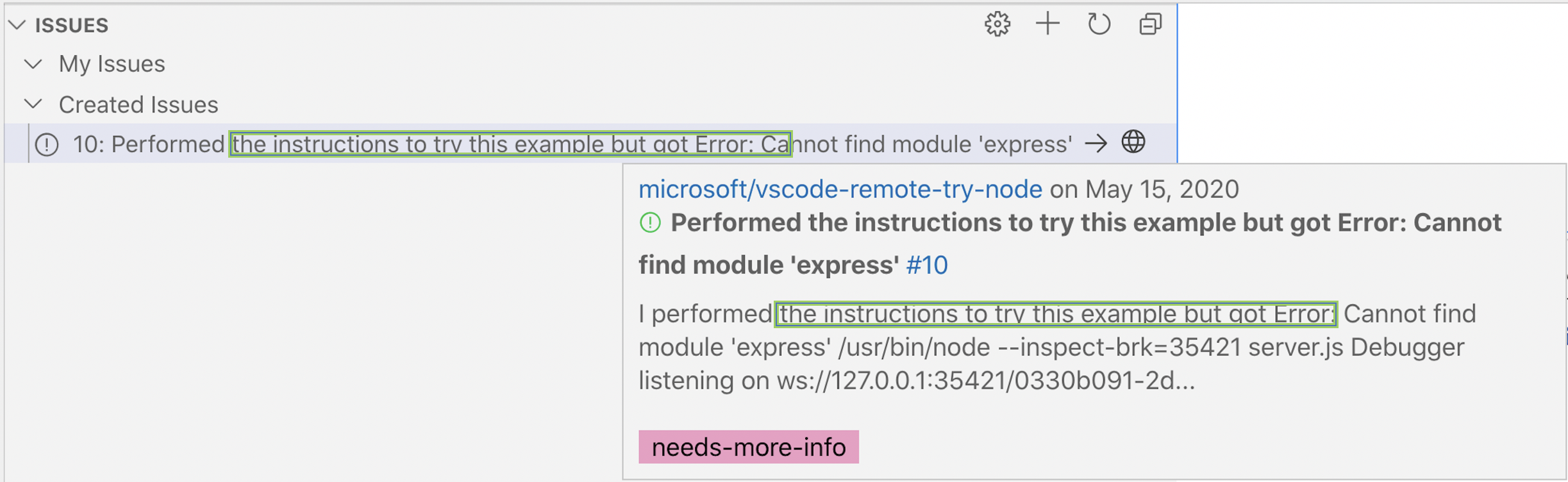
Task: Select the My Issues label
Action: tap(112, 63)
